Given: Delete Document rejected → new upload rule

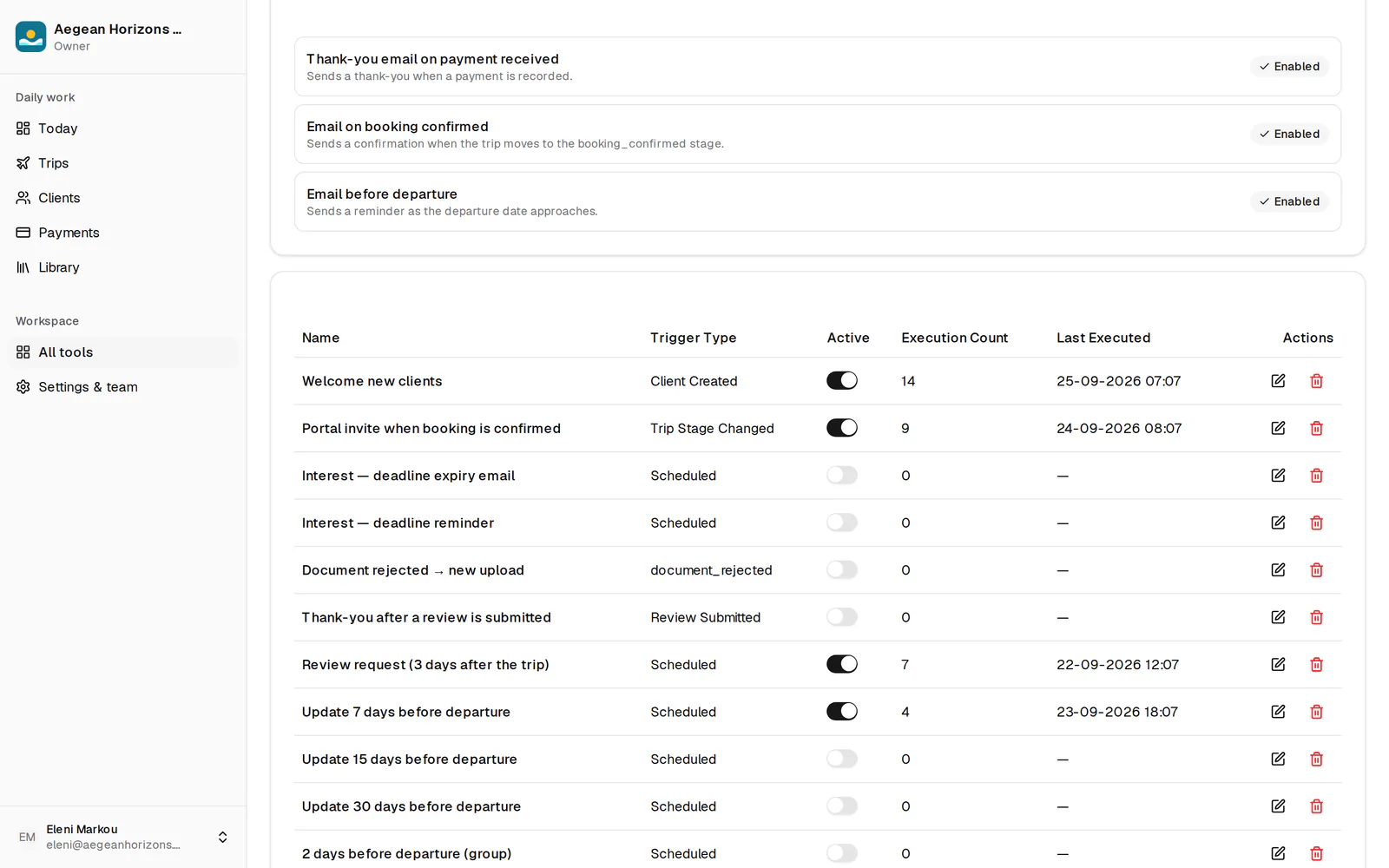Looking at the screenshot, I should tap(1316, 570).
